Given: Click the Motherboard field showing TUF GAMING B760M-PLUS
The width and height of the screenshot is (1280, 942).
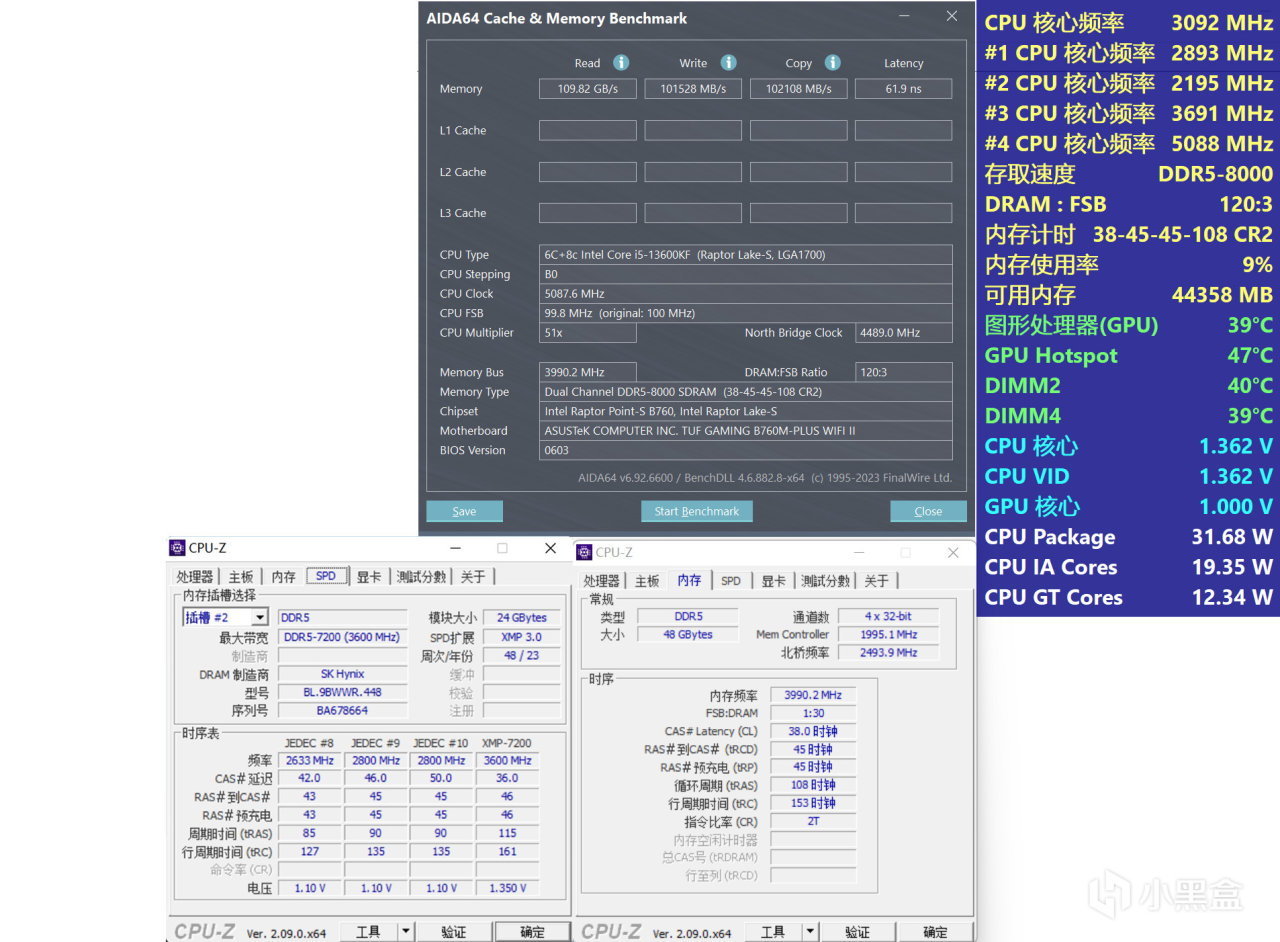Looking at the screenshot, I should [x=746, y=431].
